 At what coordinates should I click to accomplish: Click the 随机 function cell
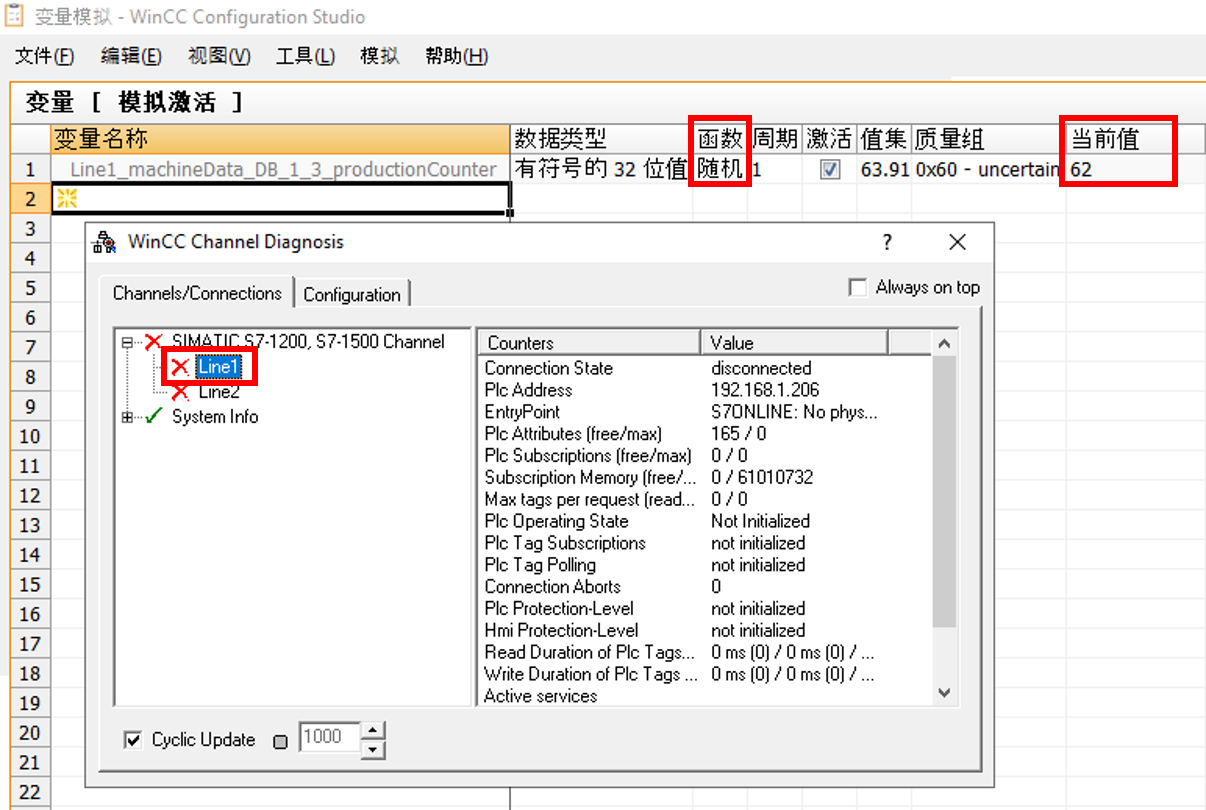(x=721, y=170)
